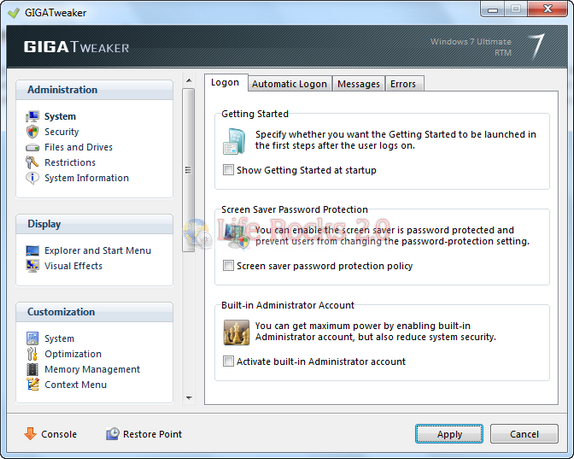Click the Security shield icon

point(33,132)
